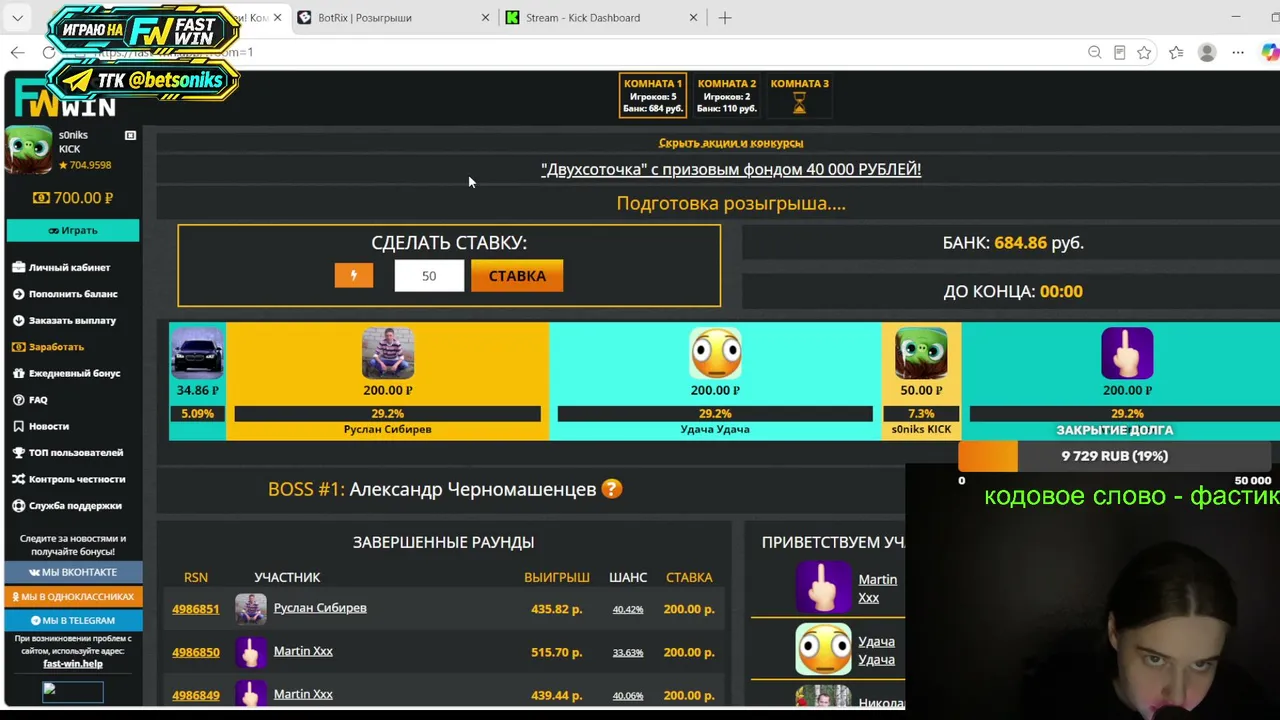Open round 4986851 link
The image size is (1280, 720).
[195, 609]
